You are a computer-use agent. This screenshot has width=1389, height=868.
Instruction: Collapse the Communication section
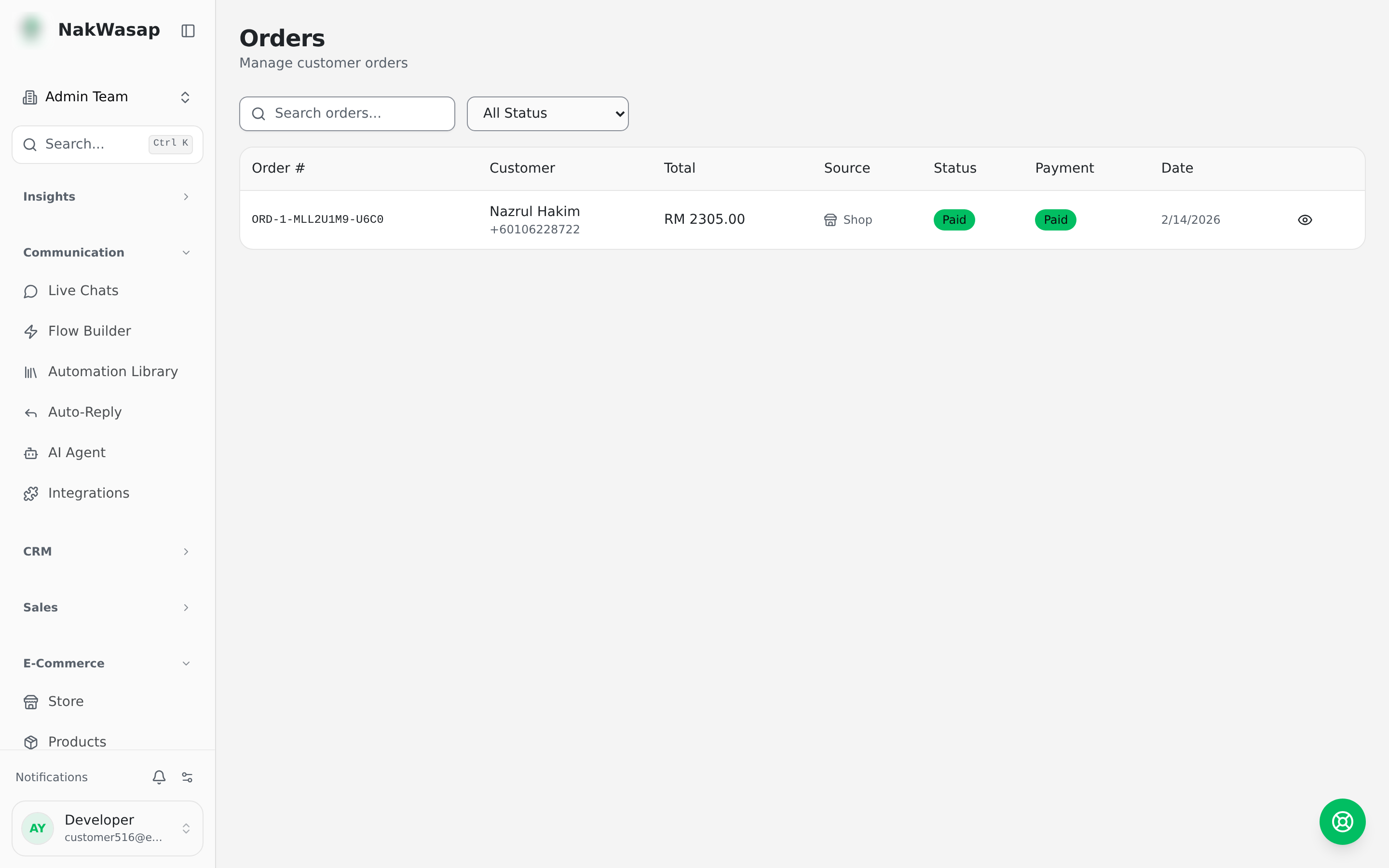coord(108,253)
